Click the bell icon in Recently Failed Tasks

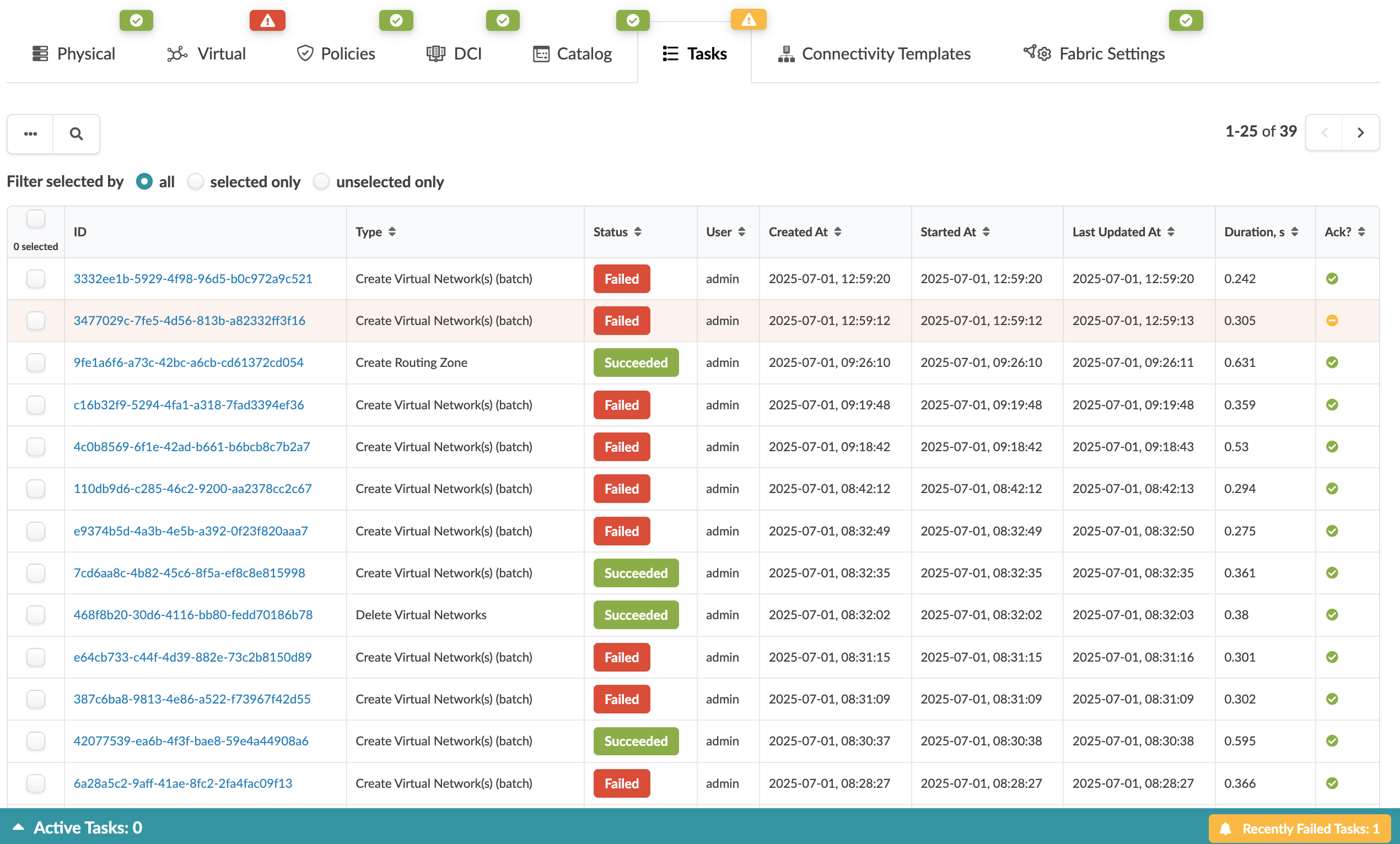[x=1225, y=829]
